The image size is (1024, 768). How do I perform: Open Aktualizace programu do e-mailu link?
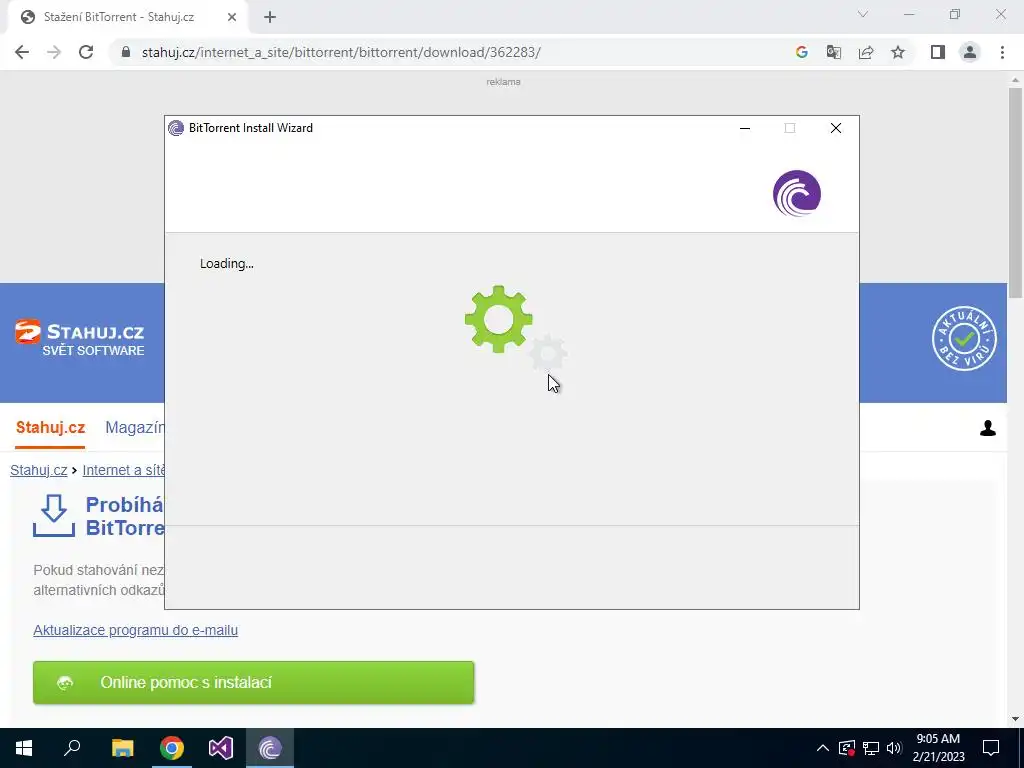click(135, 630)
